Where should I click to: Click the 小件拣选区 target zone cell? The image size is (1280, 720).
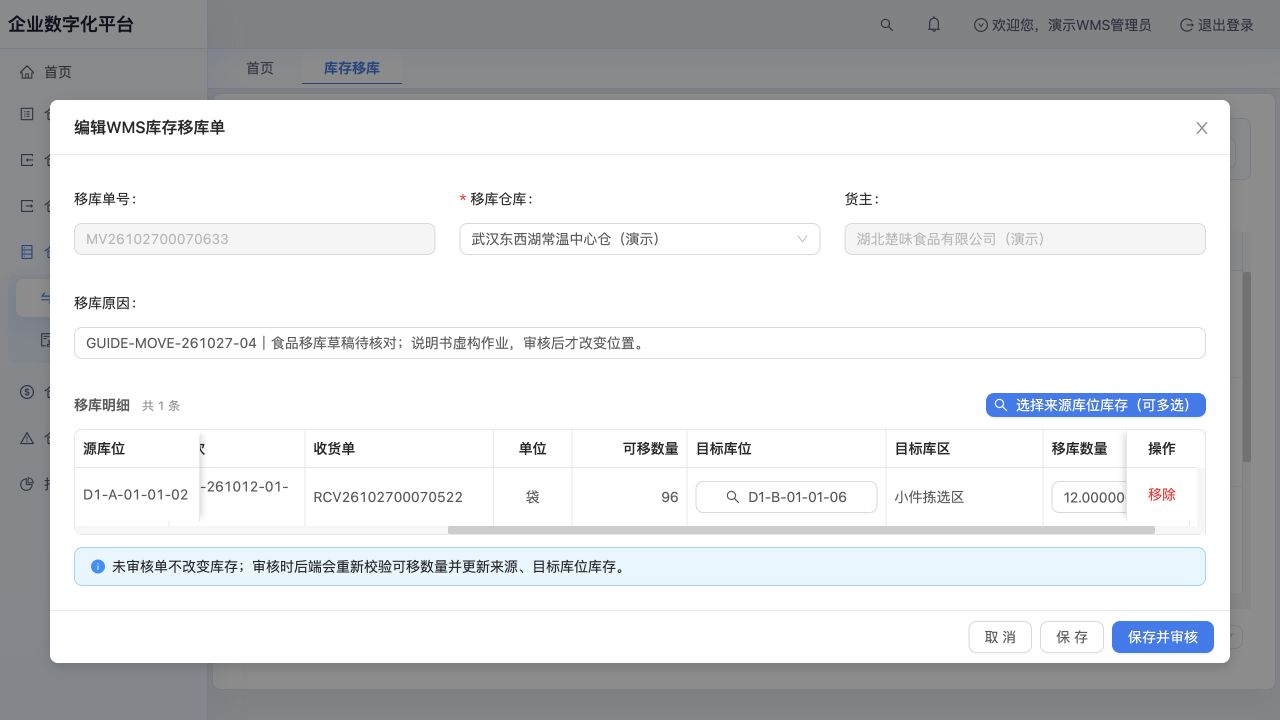tap(930, 497)
